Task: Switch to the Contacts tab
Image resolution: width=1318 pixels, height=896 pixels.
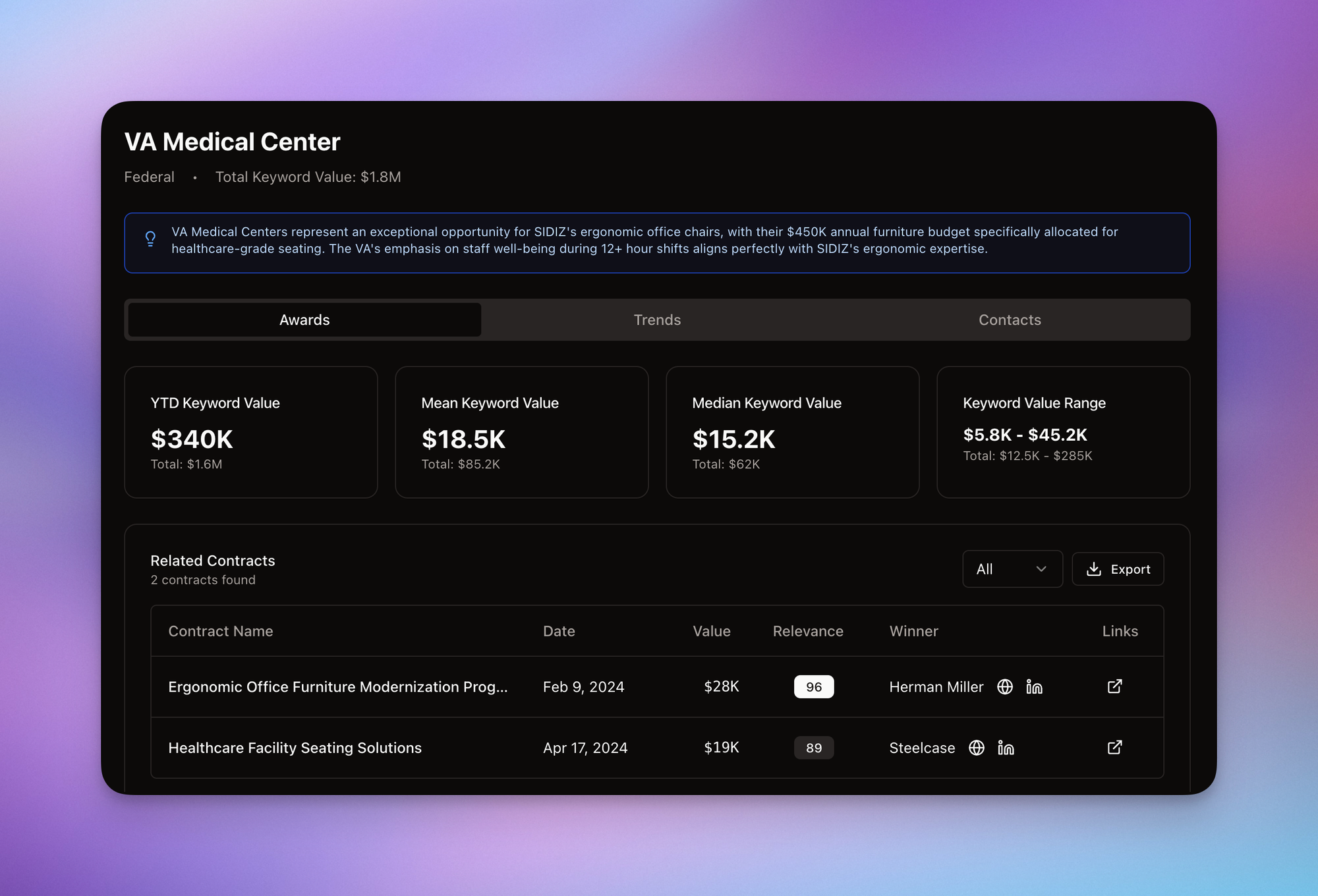Action: pos(1010,320)
